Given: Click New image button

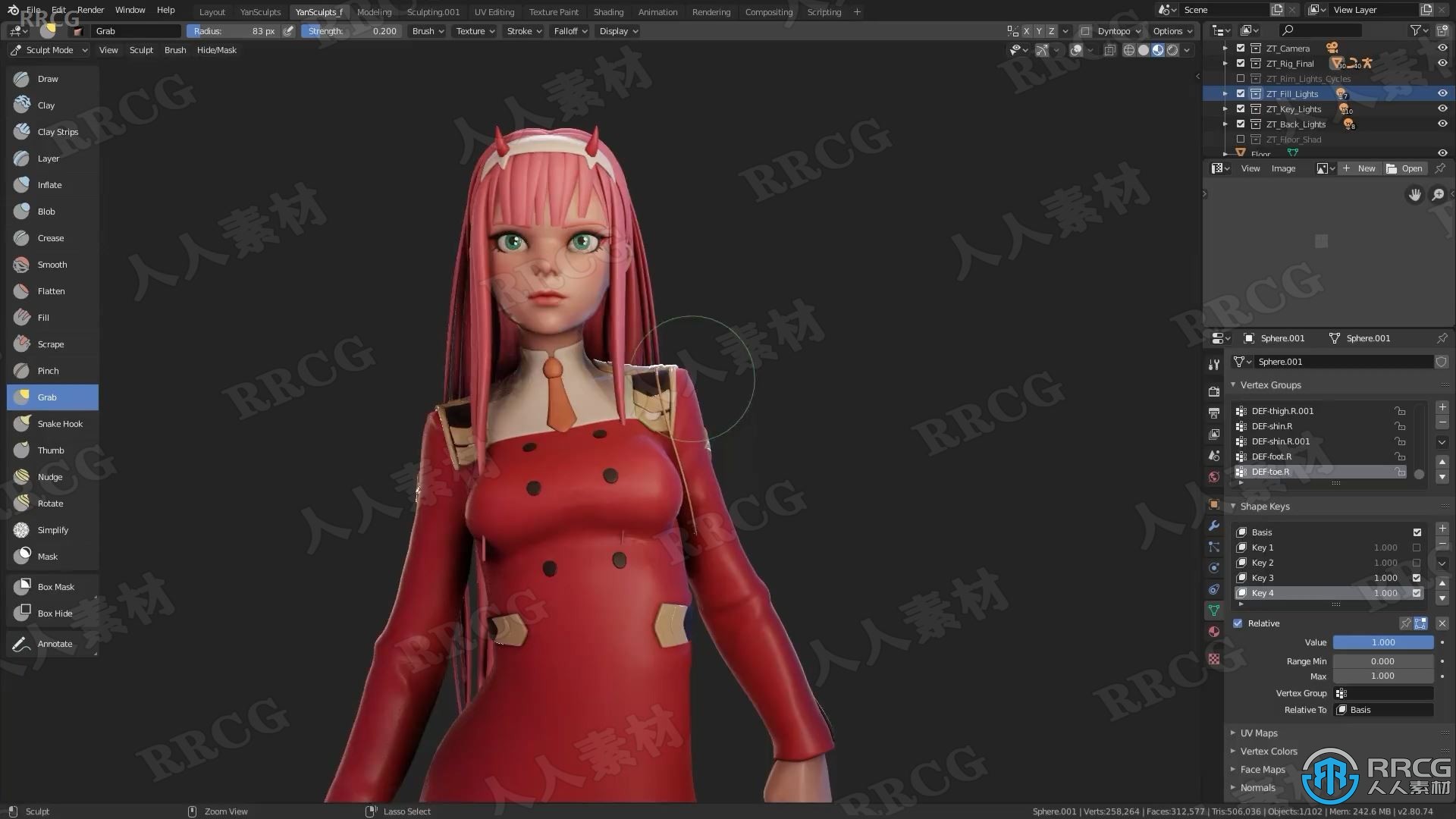Looking at the screenshot, I should pyautogui.click(x=1360, y=168).
